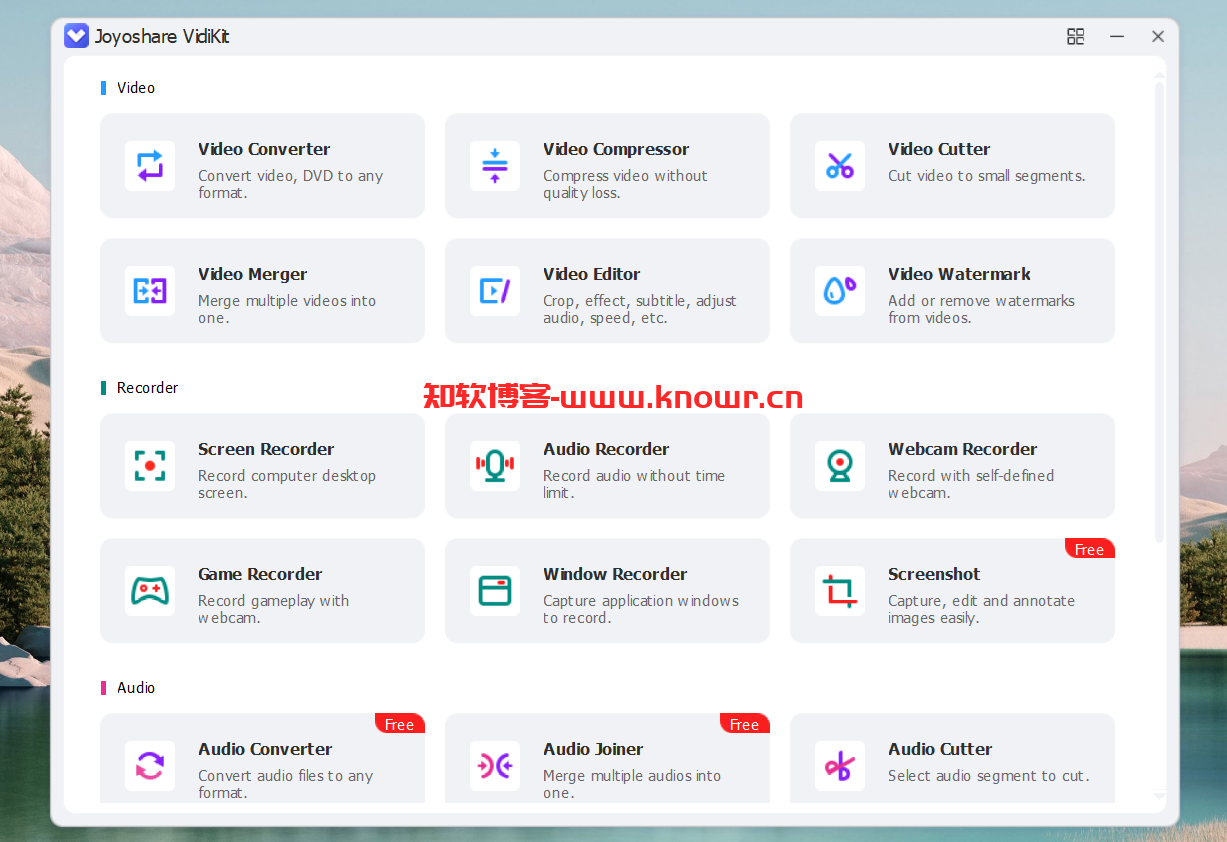This screenshot has height=842, width=1227.
Task: Select the Window Recorder icon
Action: point(495,591)
